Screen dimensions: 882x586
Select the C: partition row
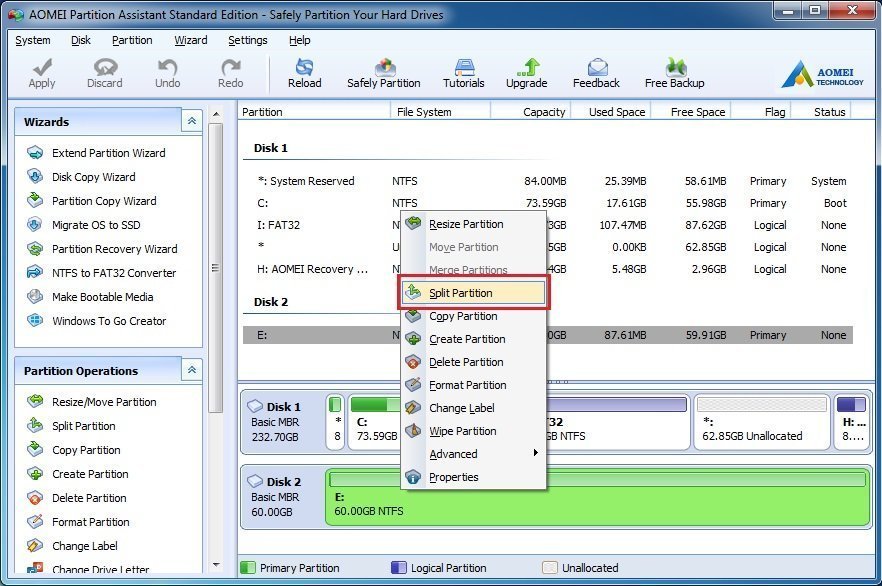(x=548, y=203)
